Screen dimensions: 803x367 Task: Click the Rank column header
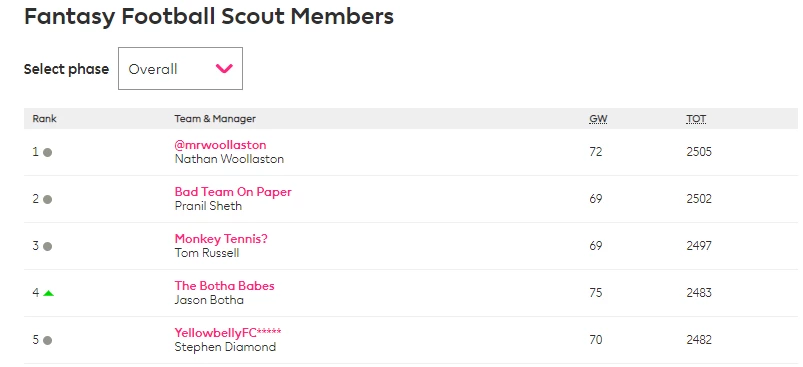coord(45,119)
